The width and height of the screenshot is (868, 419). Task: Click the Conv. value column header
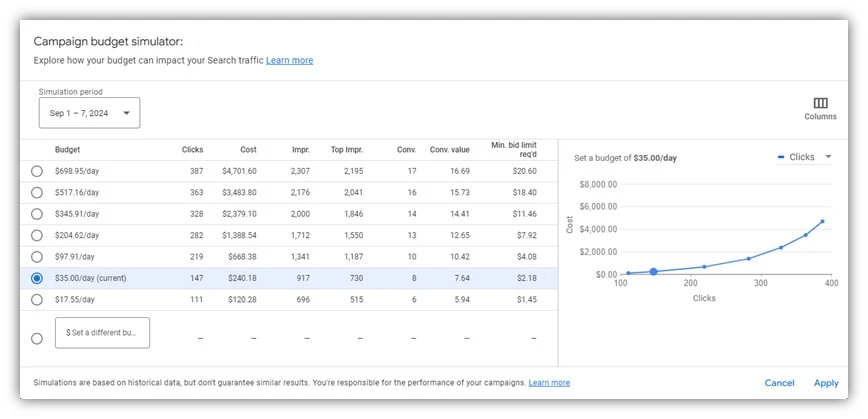(450, 150)
